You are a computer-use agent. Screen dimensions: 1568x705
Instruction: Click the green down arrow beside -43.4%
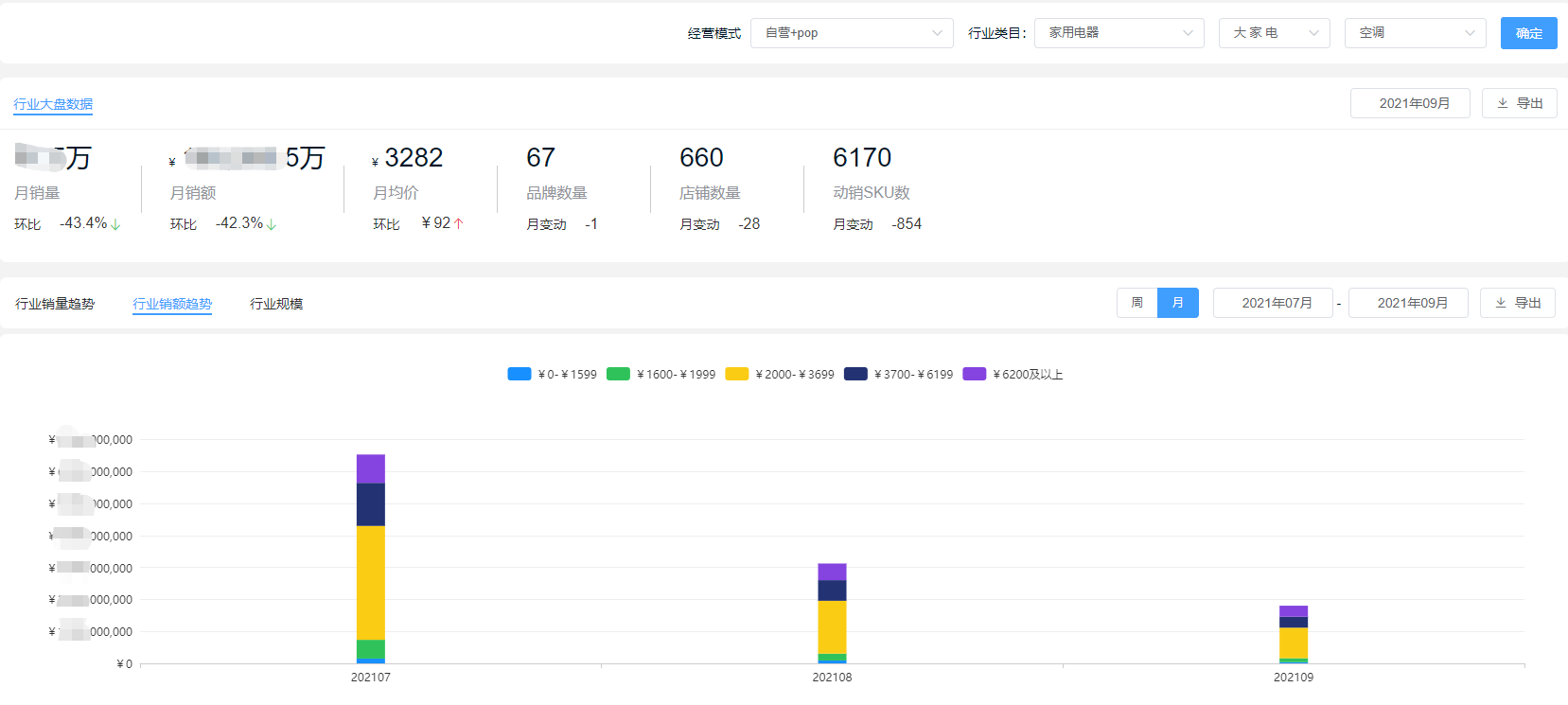click(x=115, y=224)
